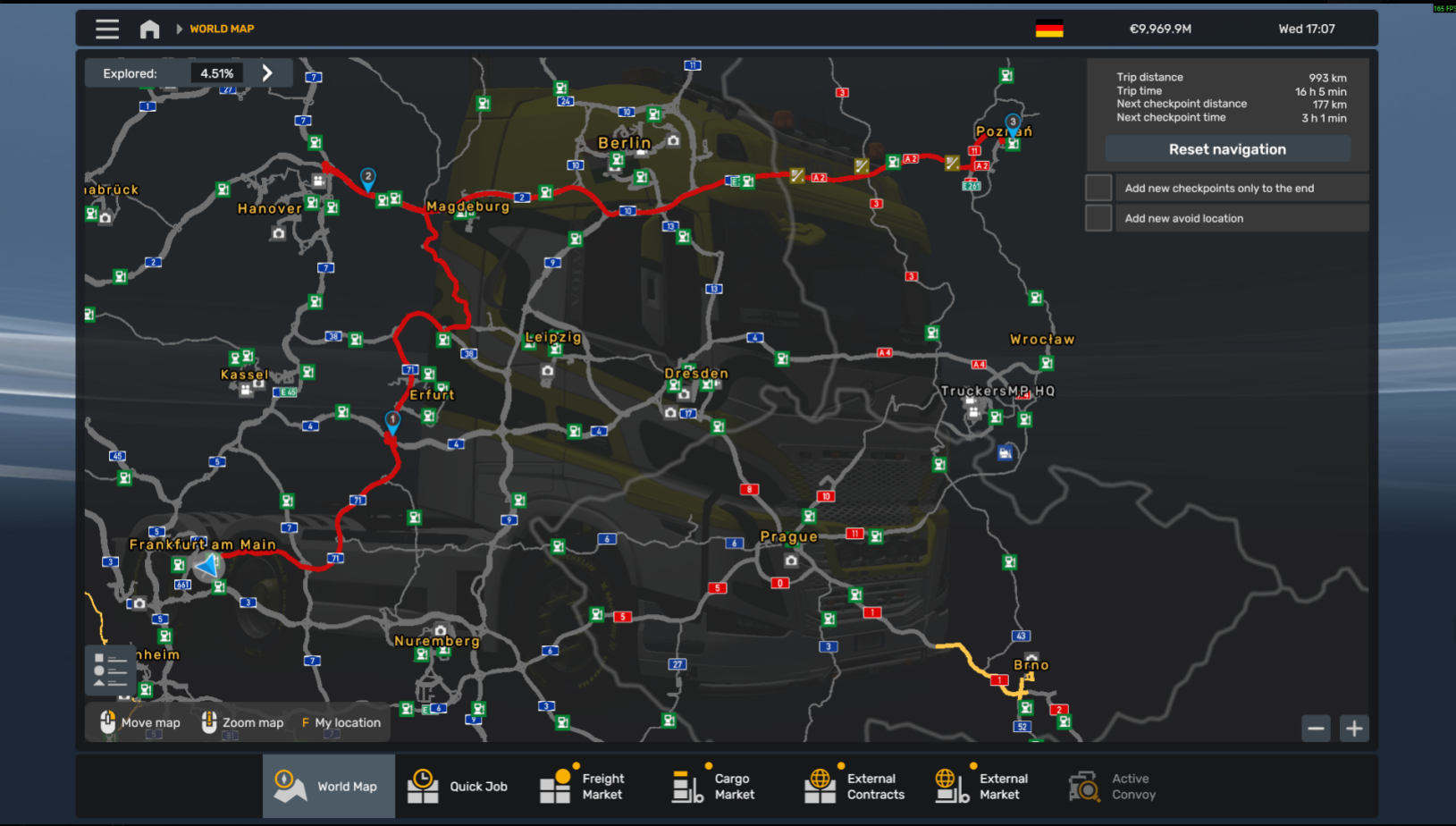
Task: Click the WORLD MAP breadcrumb arrow
Action: [x=180, y=29]
